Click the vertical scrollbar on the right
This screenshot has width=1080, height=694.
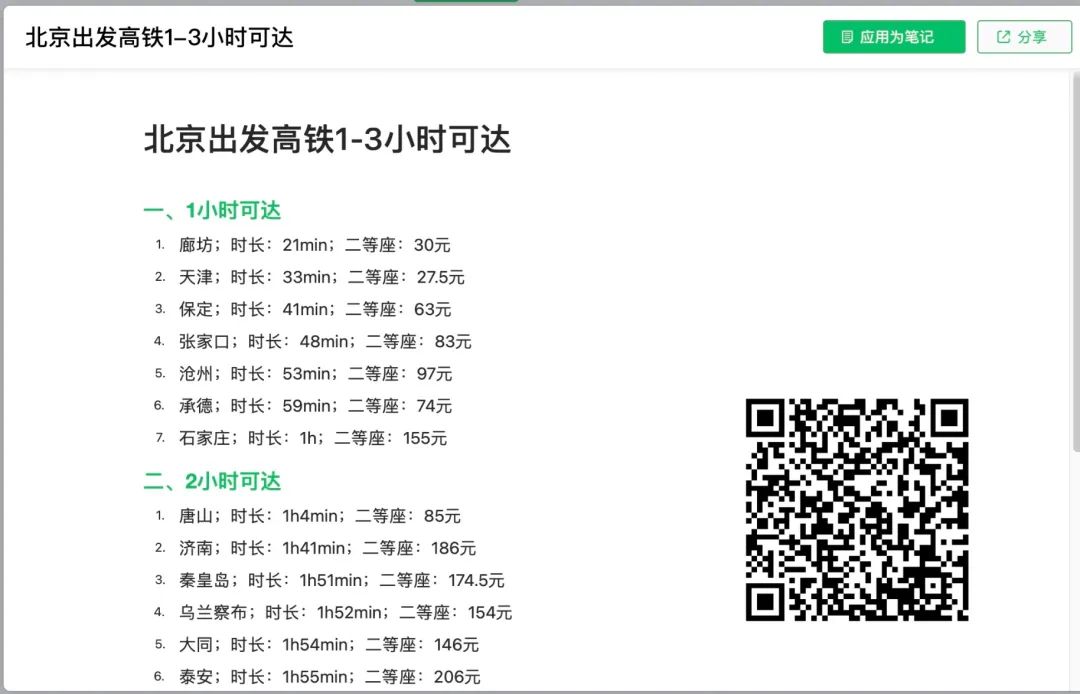(1075, 262)
